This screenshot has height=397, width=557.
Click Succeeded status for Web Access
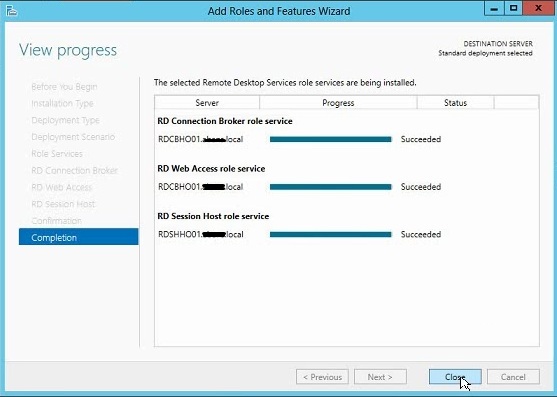point(421,187)
